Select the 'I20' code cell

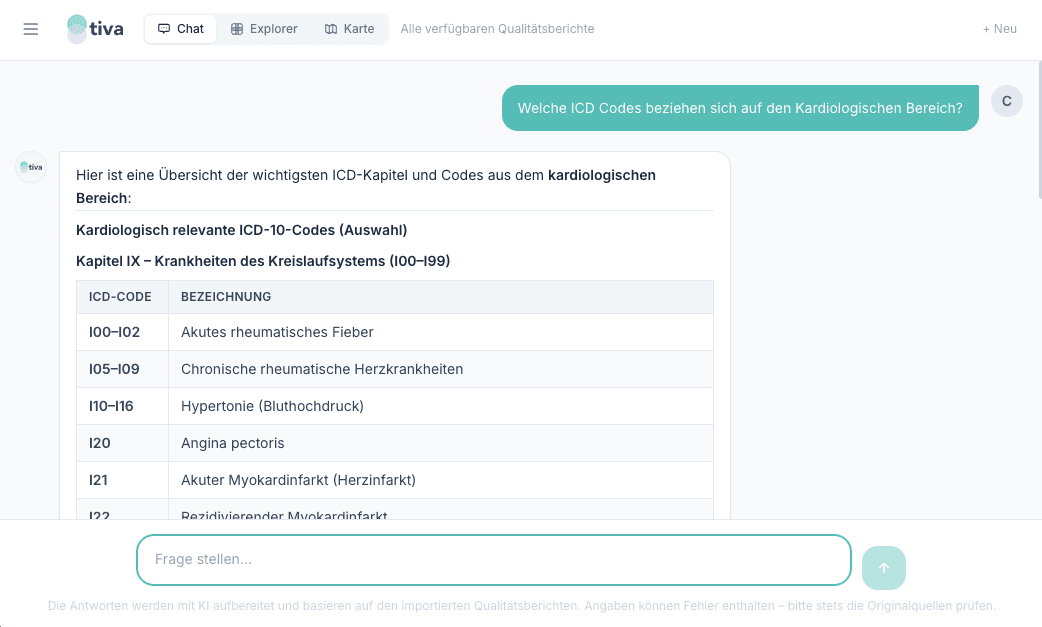(x=122, y=443)
